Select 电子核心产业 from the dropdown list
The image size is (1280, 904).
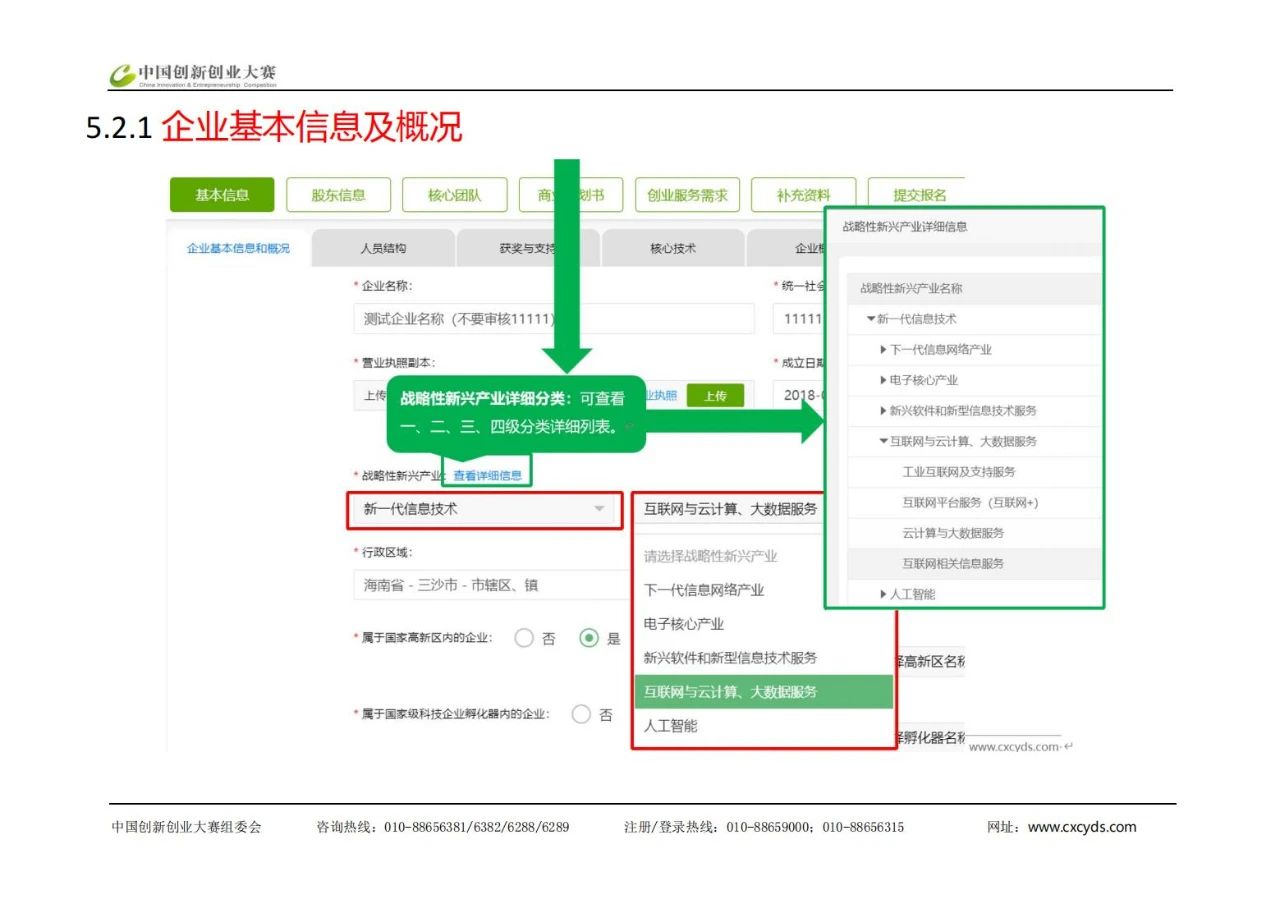tap(684, 624)
